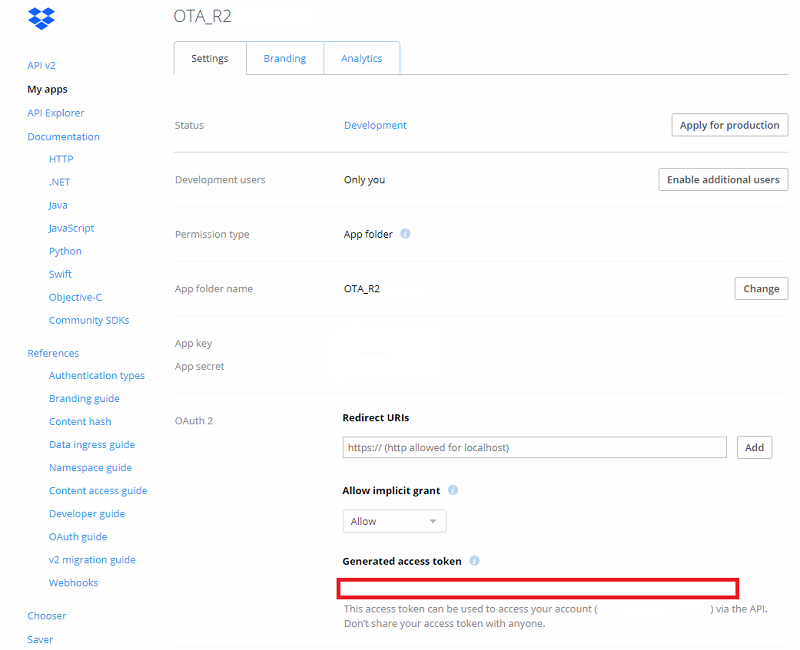The image size is (800, 650).
Task: Open .NET documentation link
Action: click(60, 182)
